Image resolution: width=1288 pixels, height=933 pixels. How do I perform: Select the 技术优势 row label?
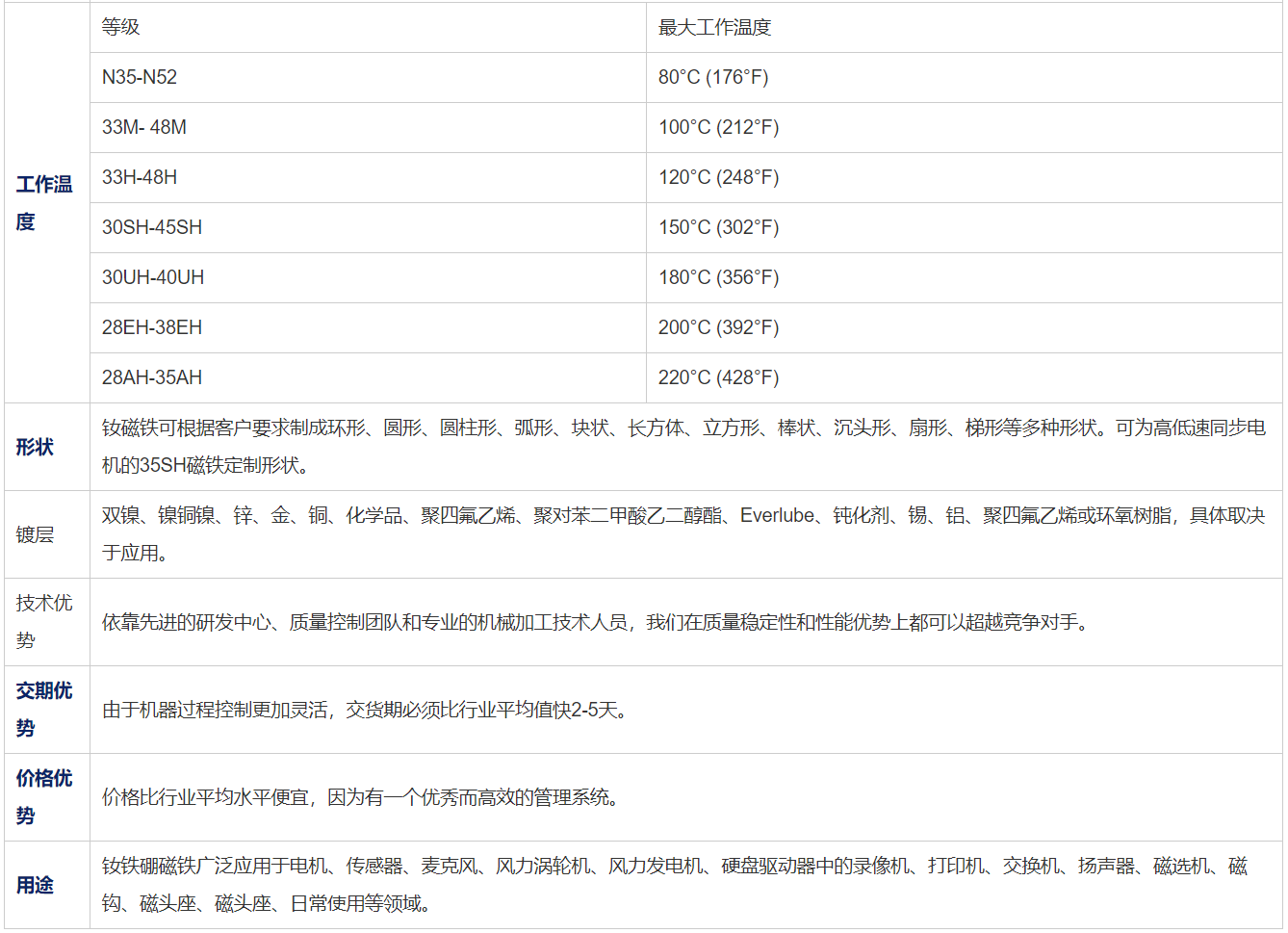point(44,621)
